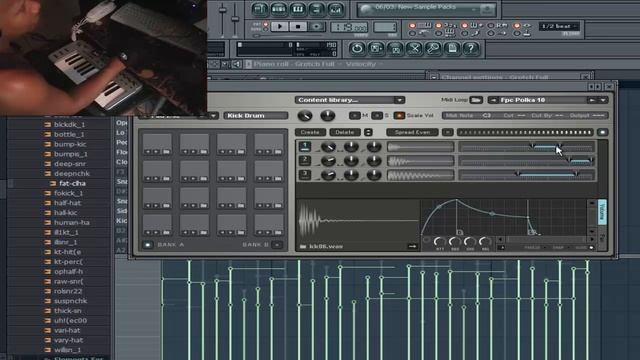
Task: Select deep-snr sample in browser
Action: [70, 164]
